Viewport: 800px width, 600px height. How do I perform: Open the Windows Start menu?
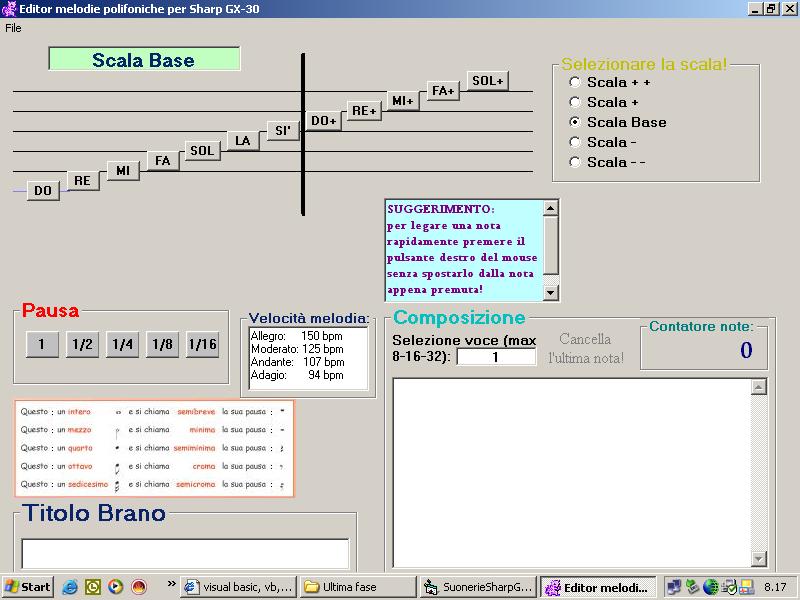click(x=28, y=587)
